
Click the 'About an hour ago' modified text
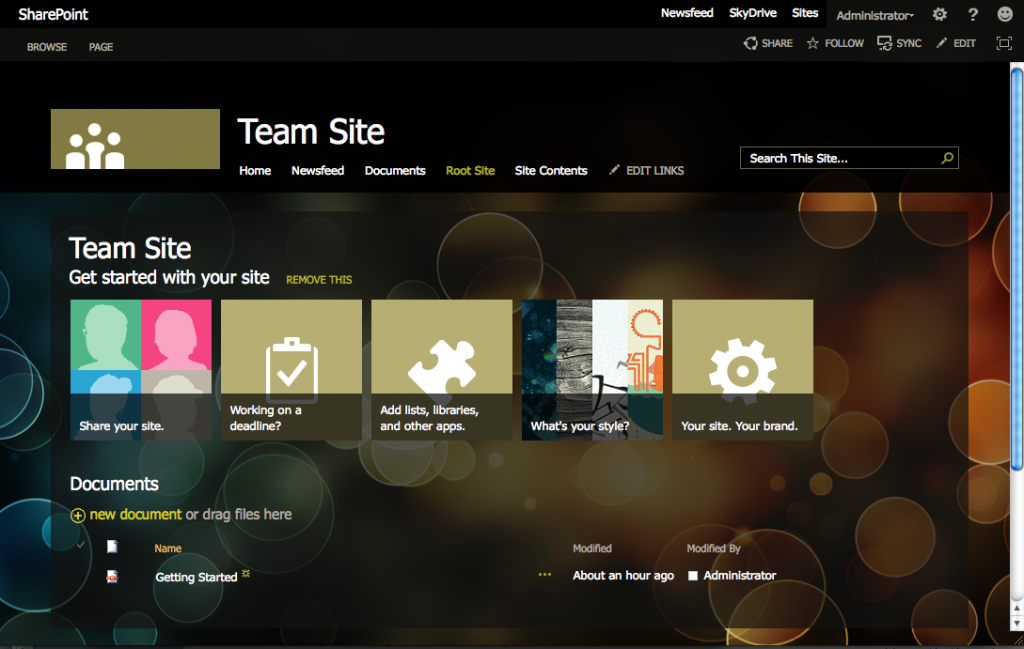[623, 575]
